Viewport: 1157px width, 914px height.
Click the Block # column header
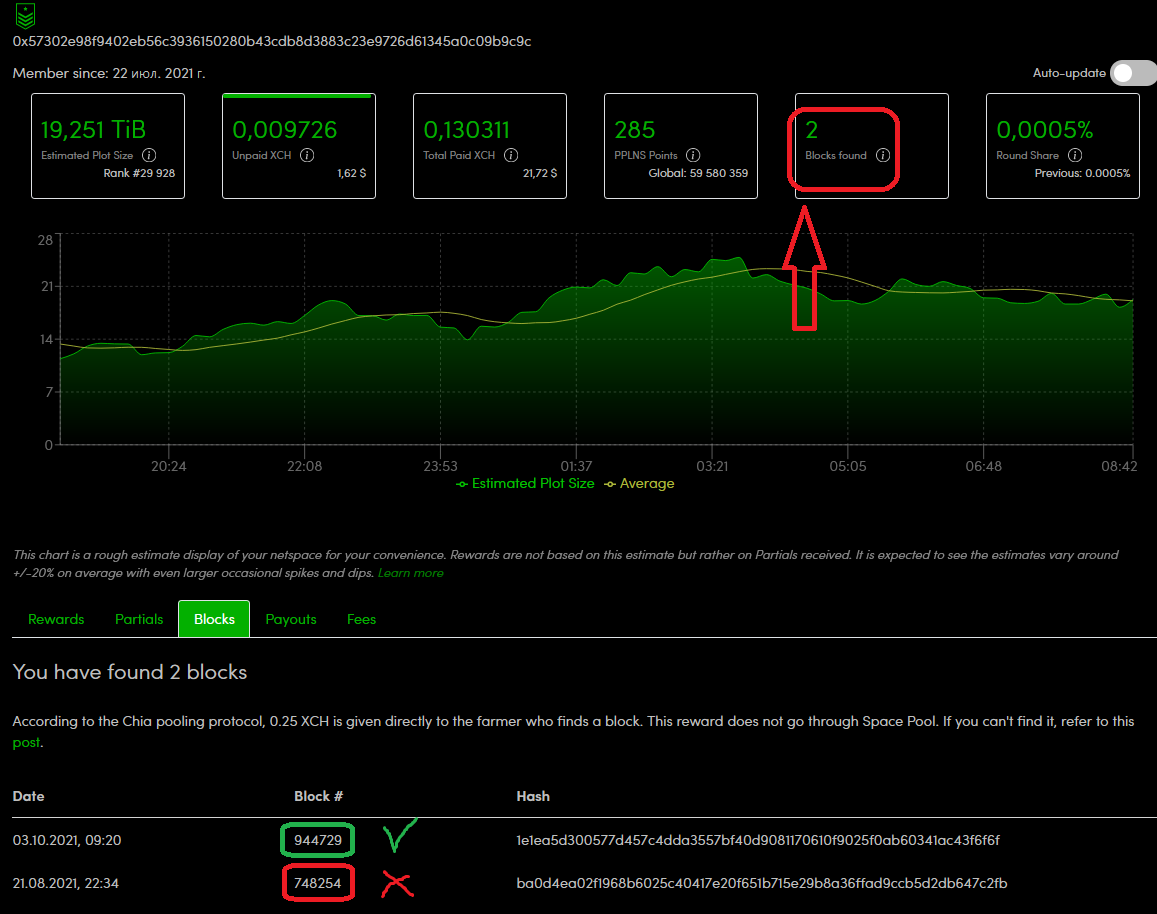318,796
